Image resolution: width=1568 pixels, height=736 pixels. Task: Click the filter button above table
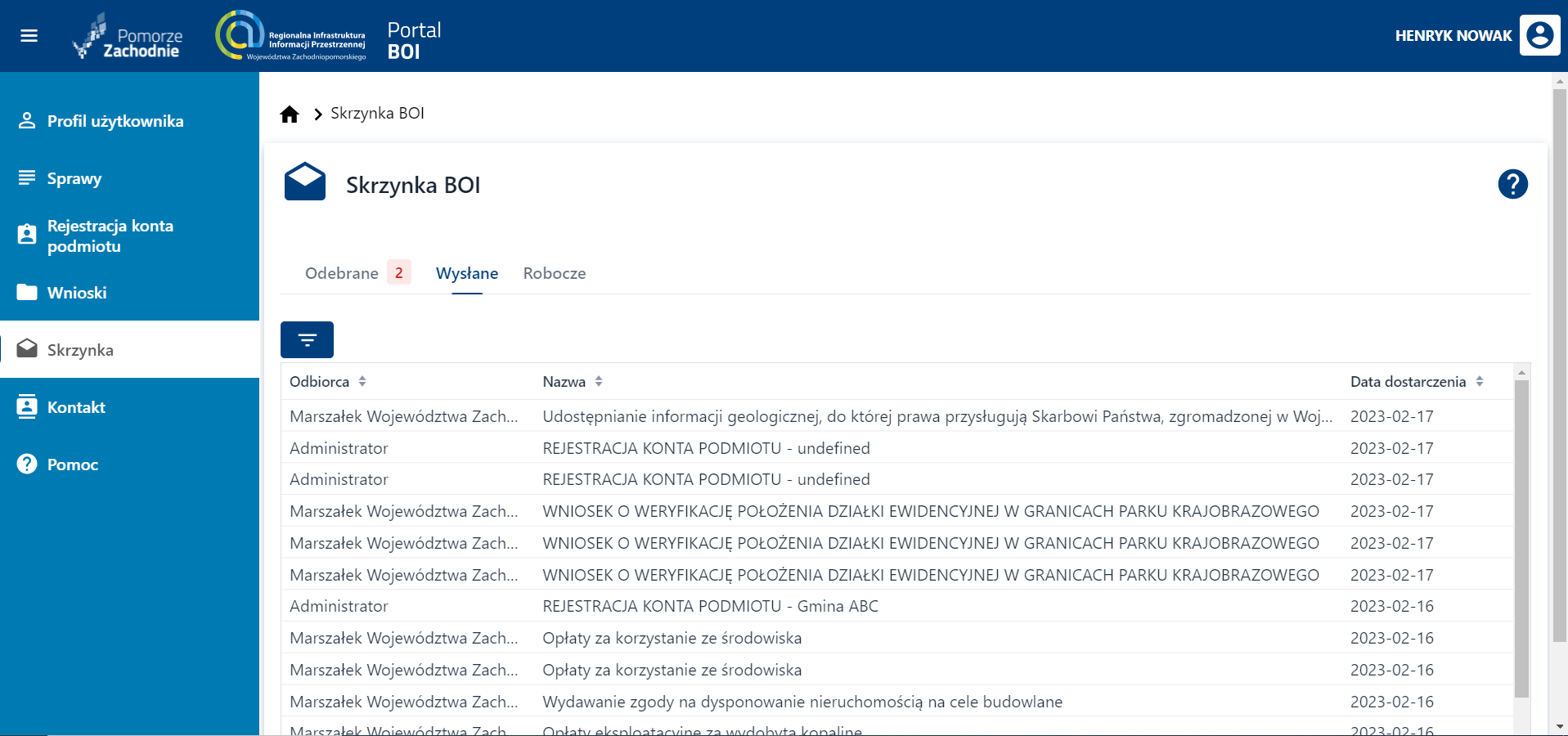click(x=307, y=340)
